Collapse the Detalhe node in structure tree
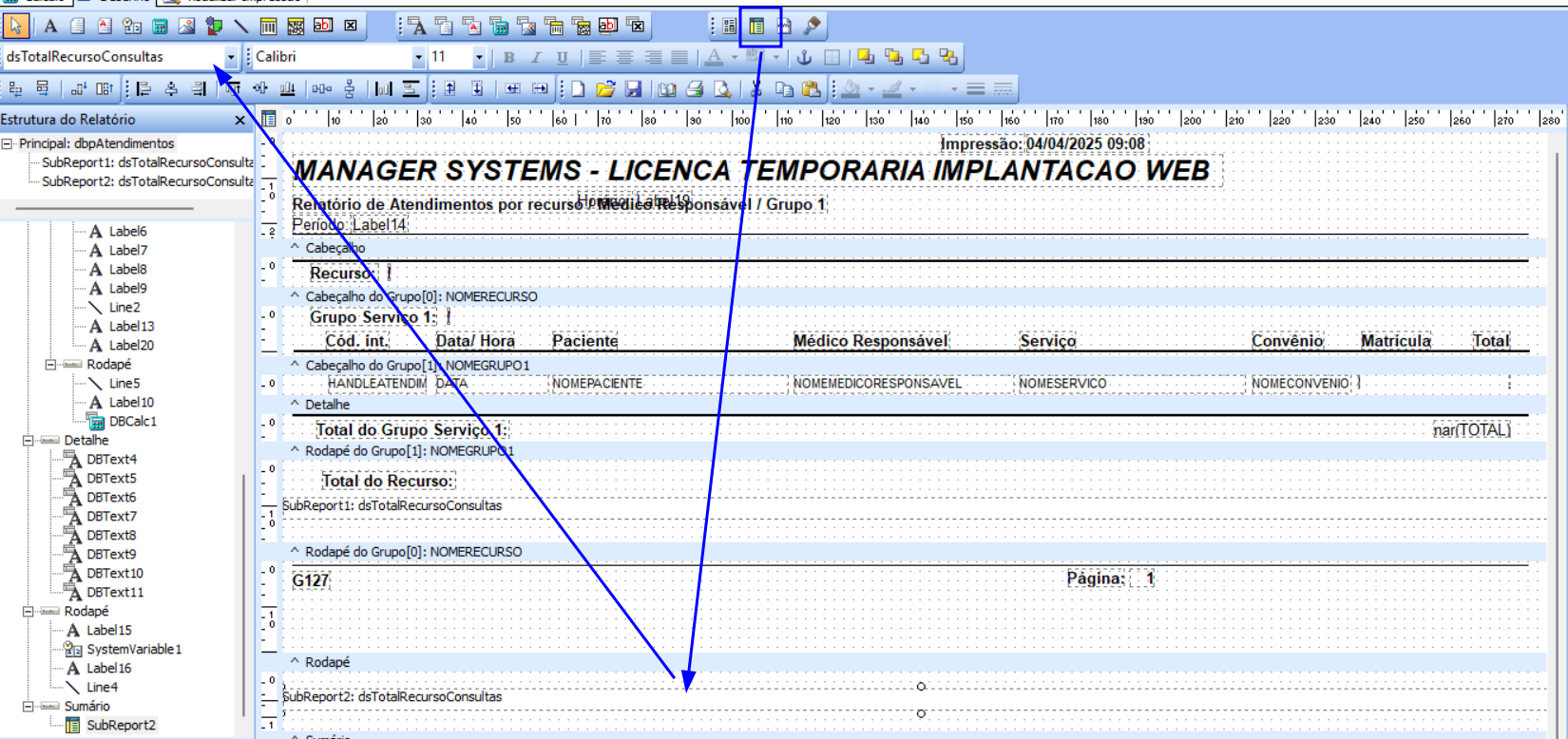The width and height of the screenshot is (1568, 739). (x=29, y=440)
